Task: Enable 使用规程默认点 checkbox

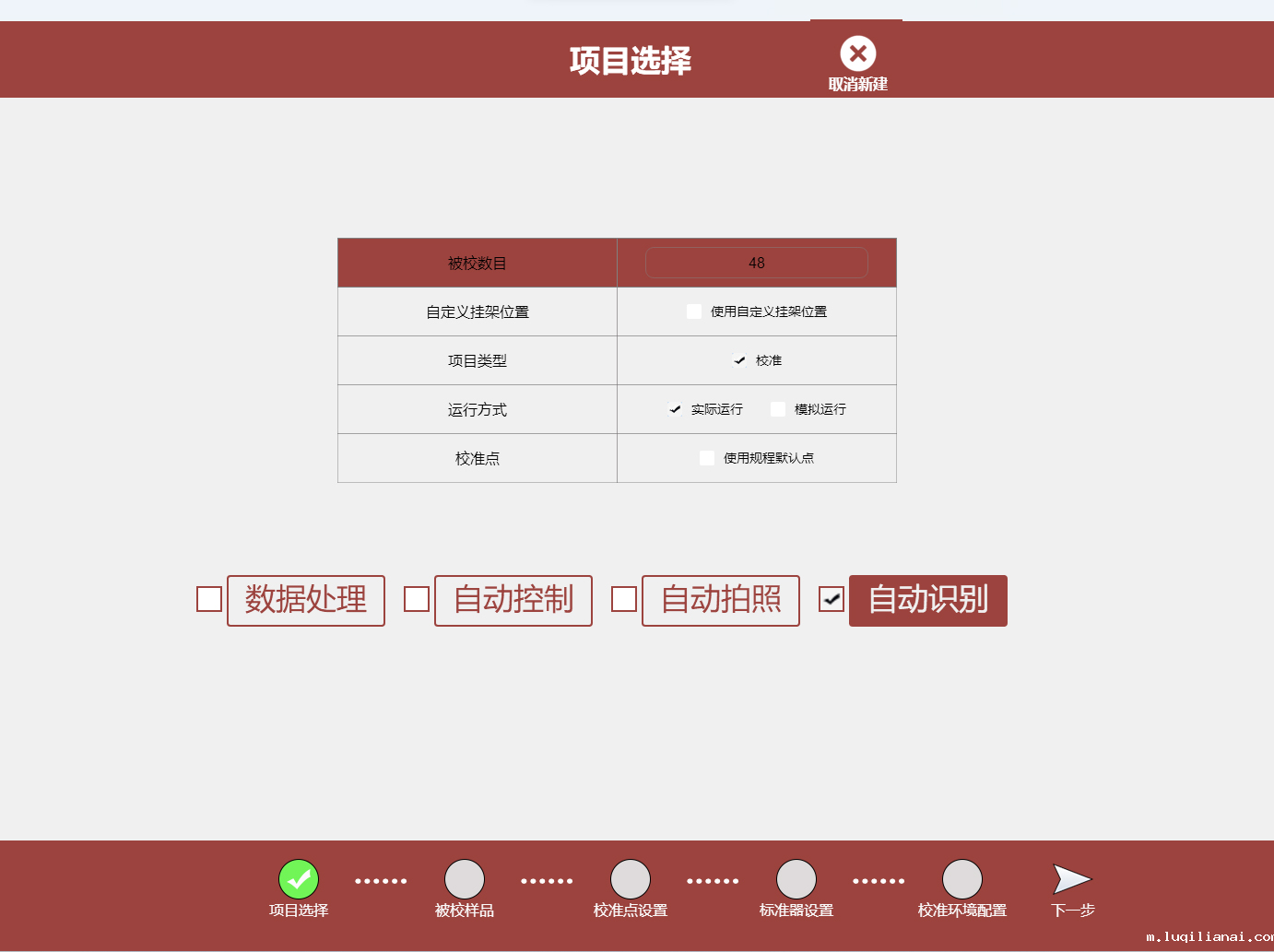Action: click(707, 458)
